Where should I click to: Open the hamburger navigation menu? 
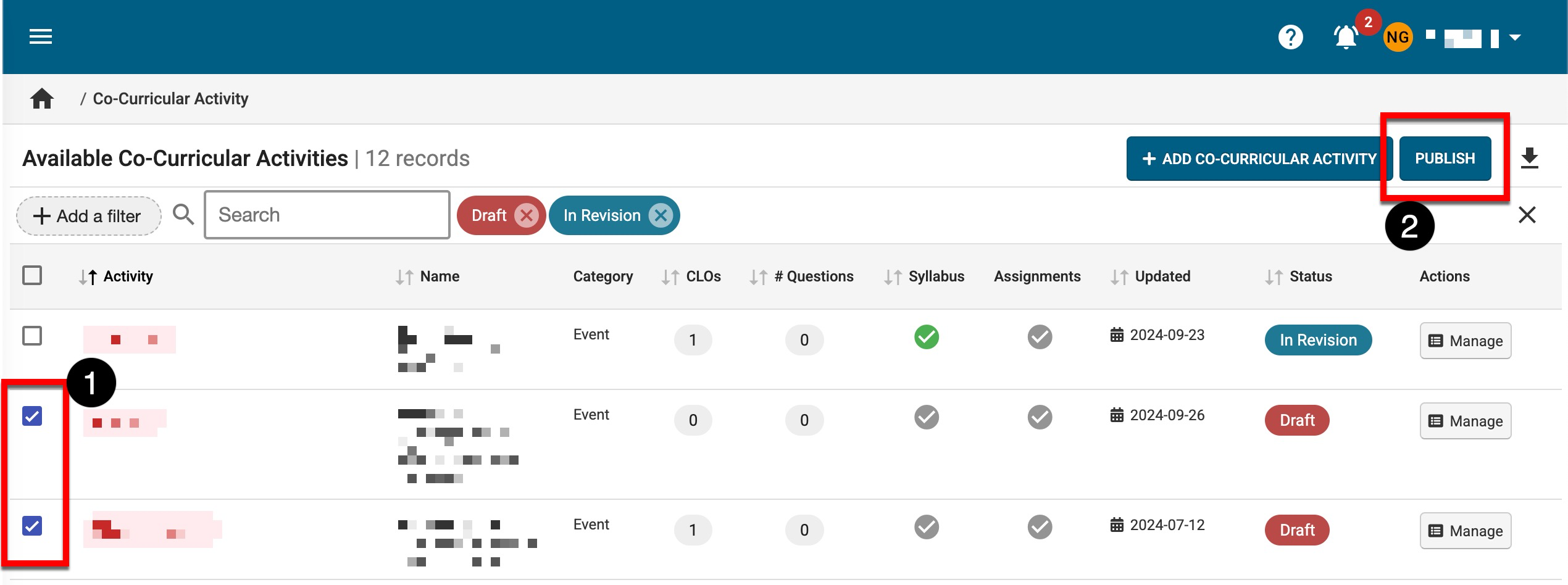[41, 37]
